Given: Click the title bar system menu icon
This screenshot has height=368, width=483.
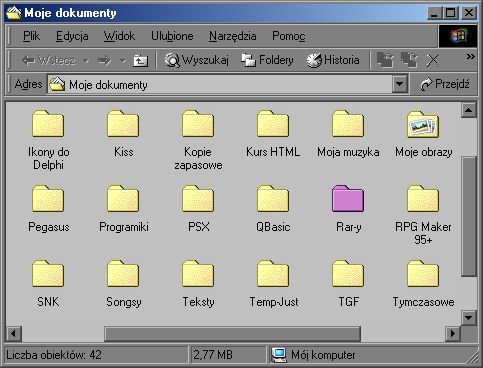Looking at the screenshot, I should click(14, 13).
